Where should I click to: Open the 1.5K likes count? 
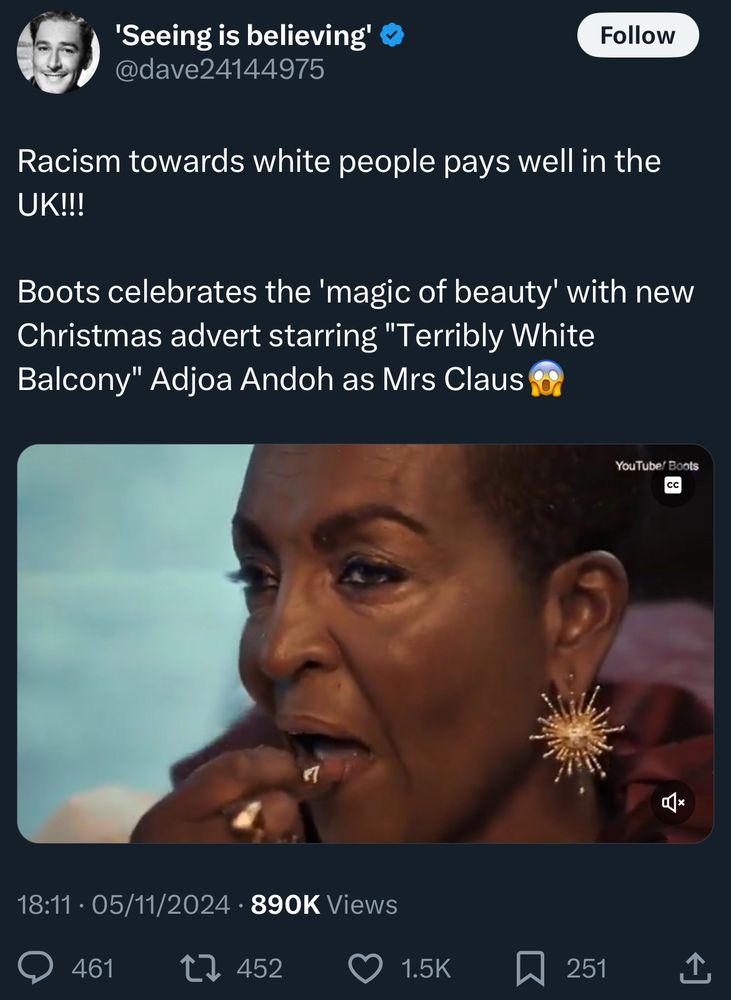[x=425, y=968]
